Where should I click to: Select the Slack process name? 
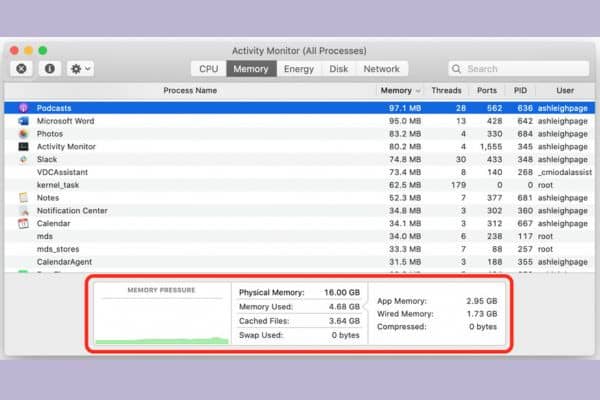click(47, 159)
